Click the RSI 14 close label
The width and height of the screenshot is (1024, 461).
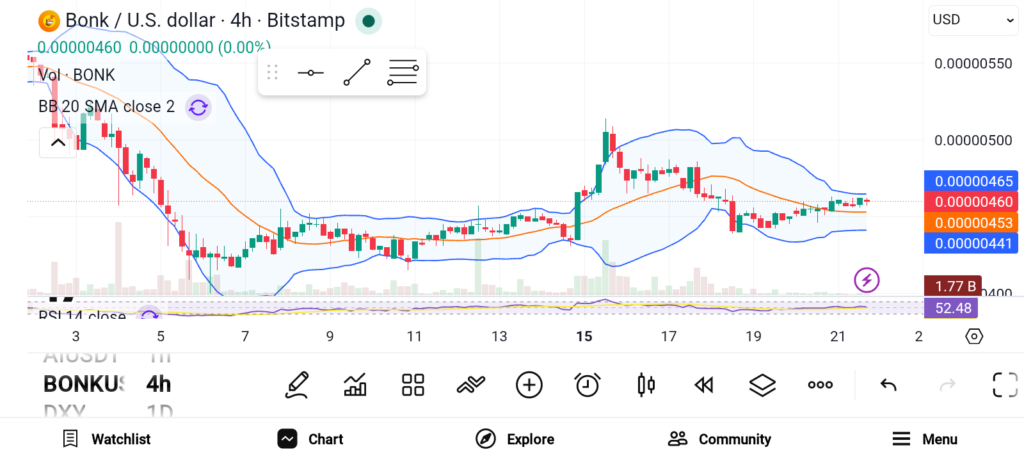coord(82,317)
